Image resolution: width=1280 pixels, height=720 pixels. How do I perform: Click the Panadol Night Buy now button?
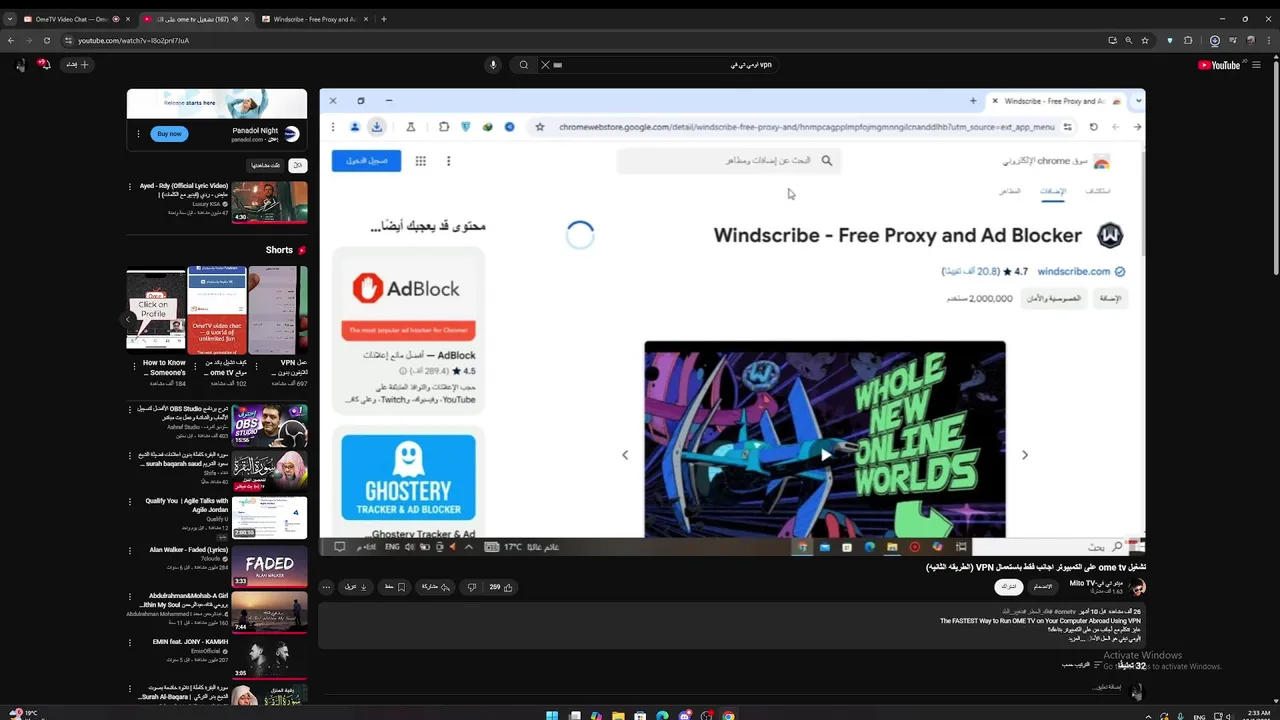point(170,134)
